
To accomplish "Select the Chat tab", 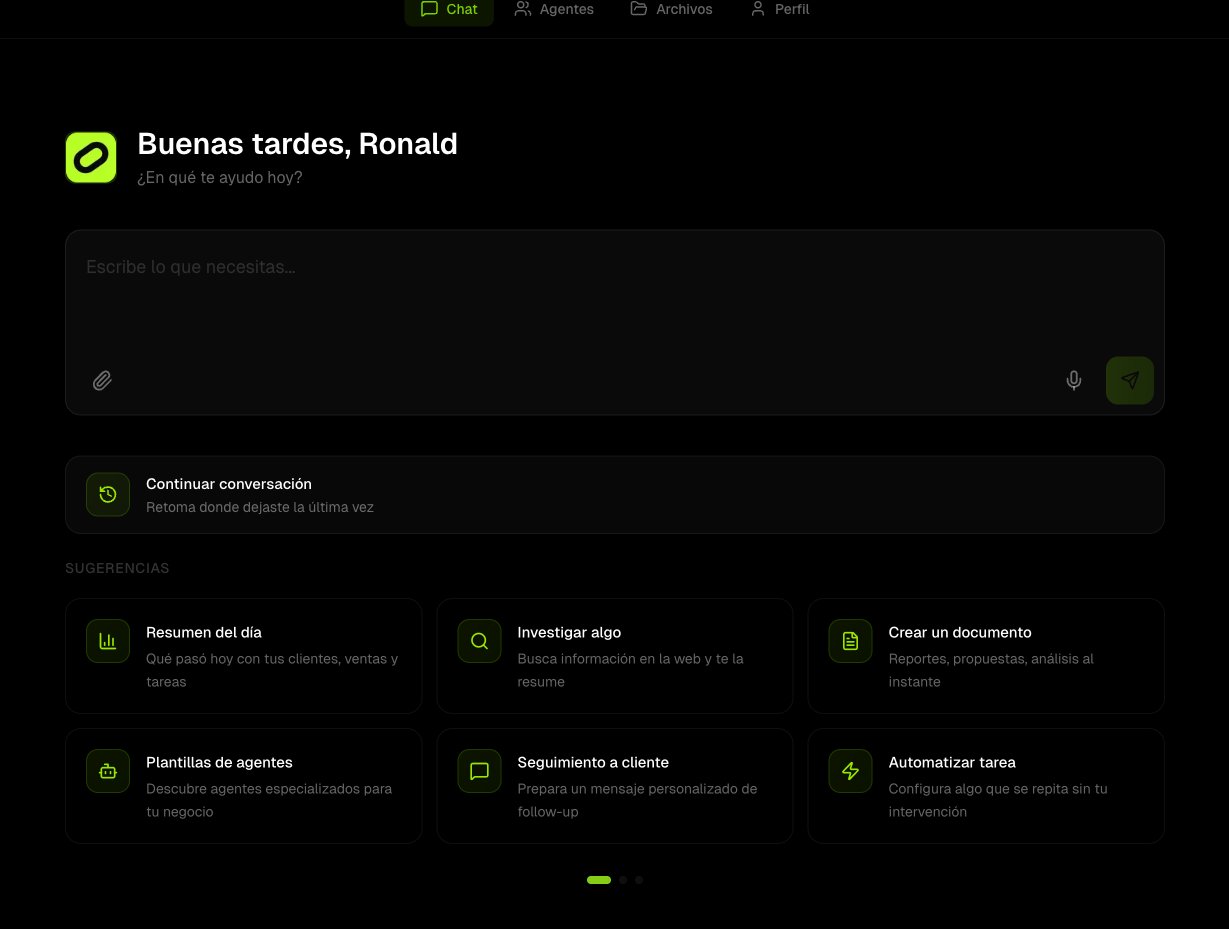I will 449,9.
